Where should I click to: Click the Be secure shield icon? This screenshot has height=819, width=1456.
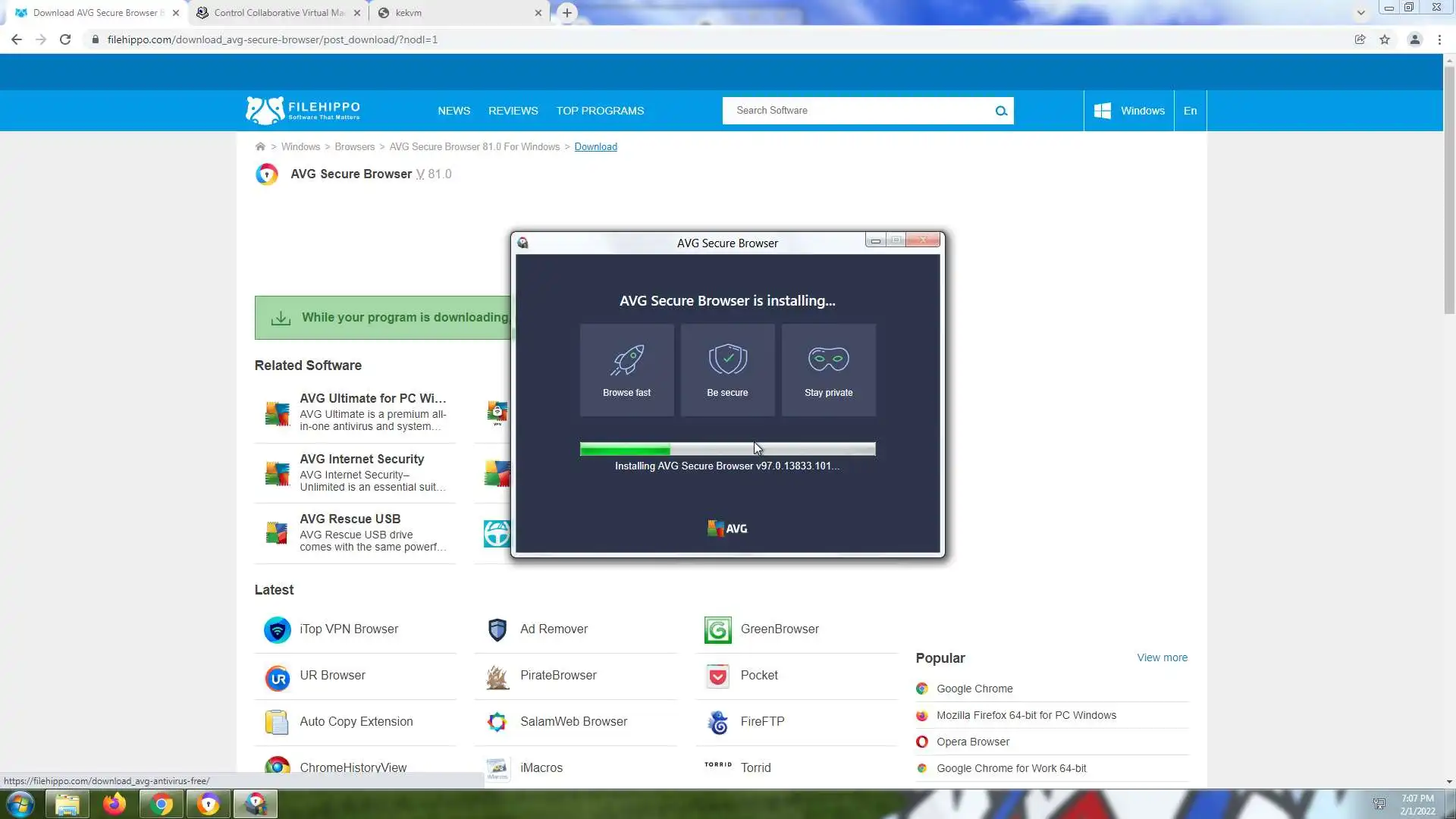coord(727,359)
